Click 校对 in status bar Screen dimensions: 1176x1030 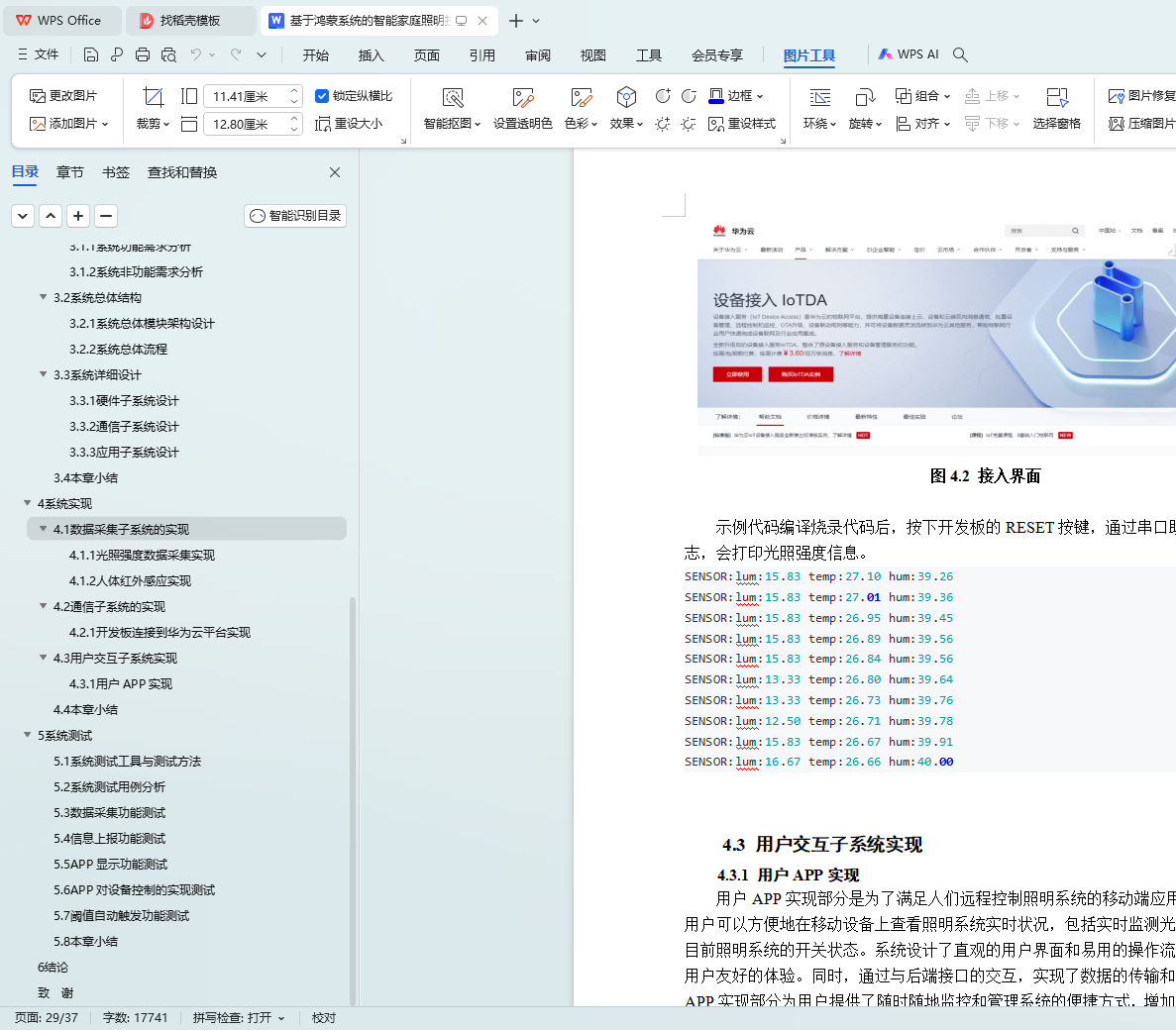pos(324,1017)
